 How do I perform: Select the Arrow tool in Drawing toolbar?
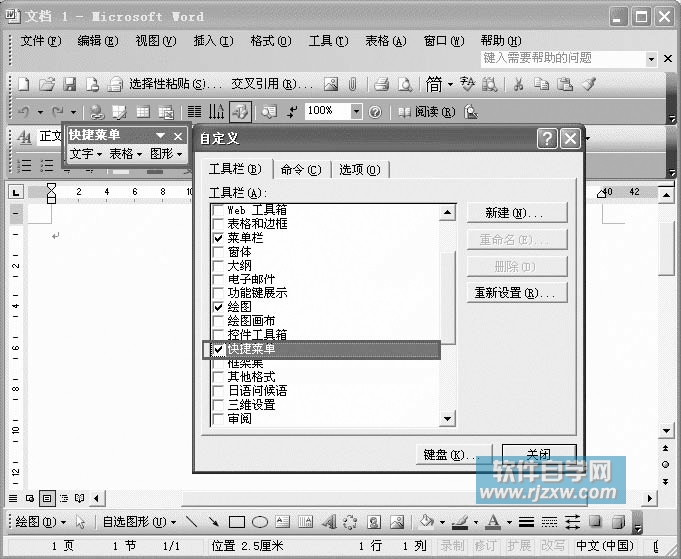coord(213,522)
